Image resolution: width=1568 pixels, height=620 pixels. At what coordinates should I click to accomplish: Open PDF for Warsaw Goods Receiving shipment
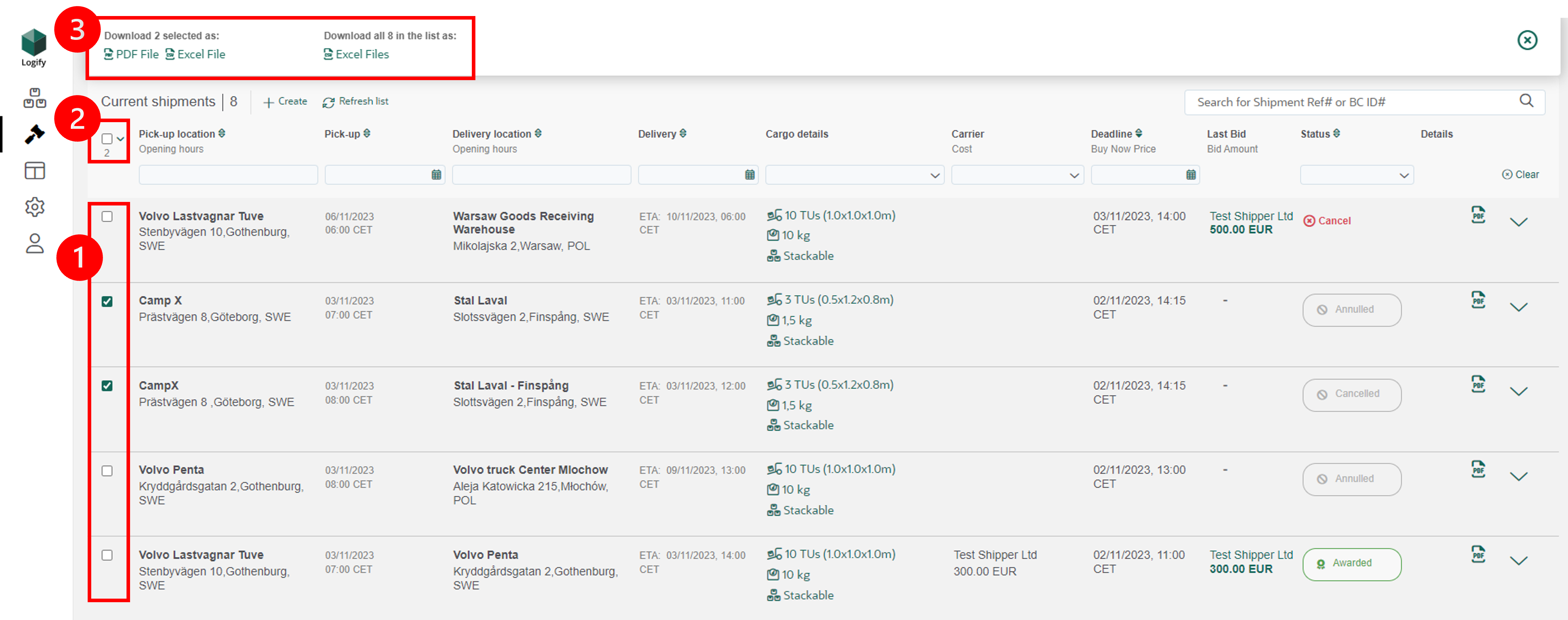(x=1478, y=215)
